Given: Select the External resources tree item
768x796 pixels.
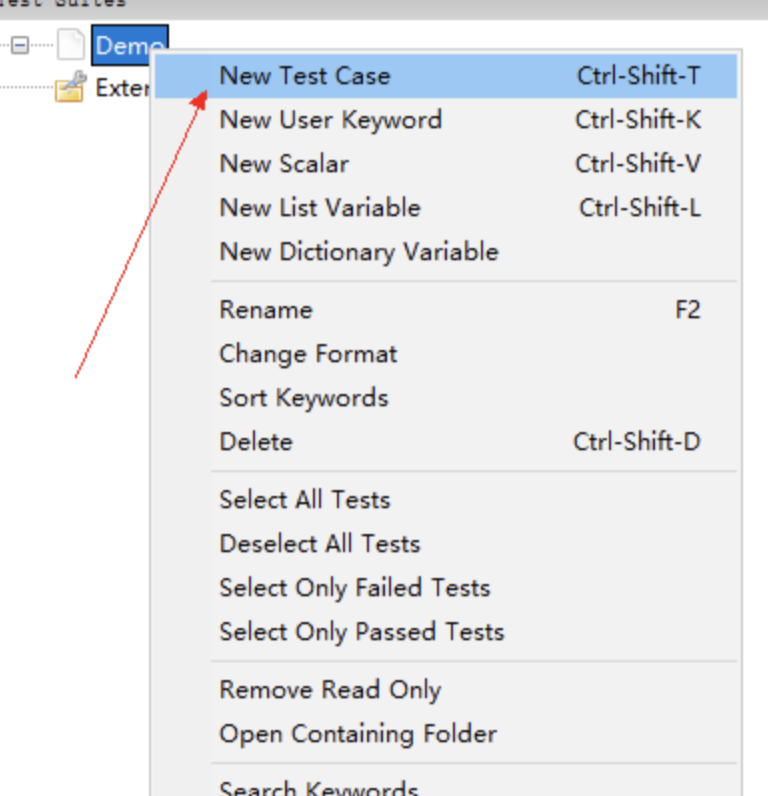Looking at the screenshot, I should click(x=123, y=88).
